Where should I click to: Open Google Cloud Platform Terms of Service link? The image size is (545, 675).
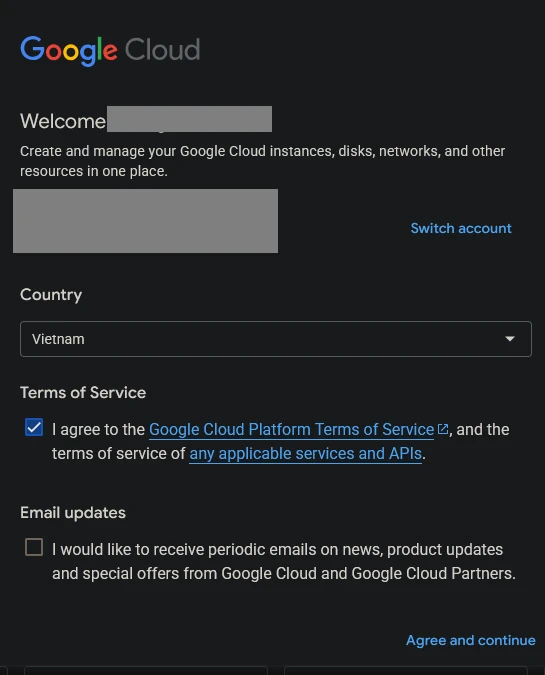click(291, 430)
